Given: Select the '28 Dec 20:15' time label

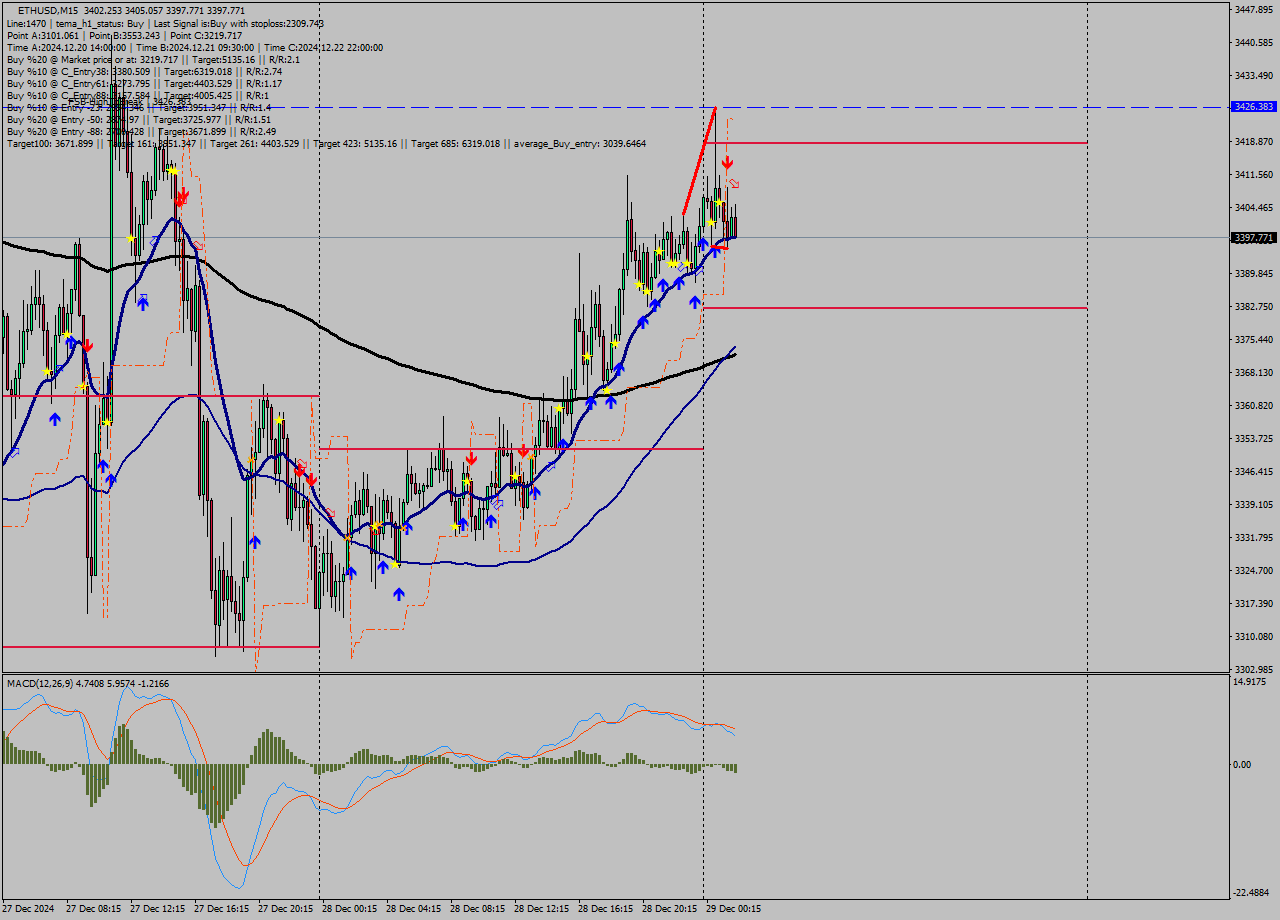Looking at the screenshot, I should click(670, 909).
